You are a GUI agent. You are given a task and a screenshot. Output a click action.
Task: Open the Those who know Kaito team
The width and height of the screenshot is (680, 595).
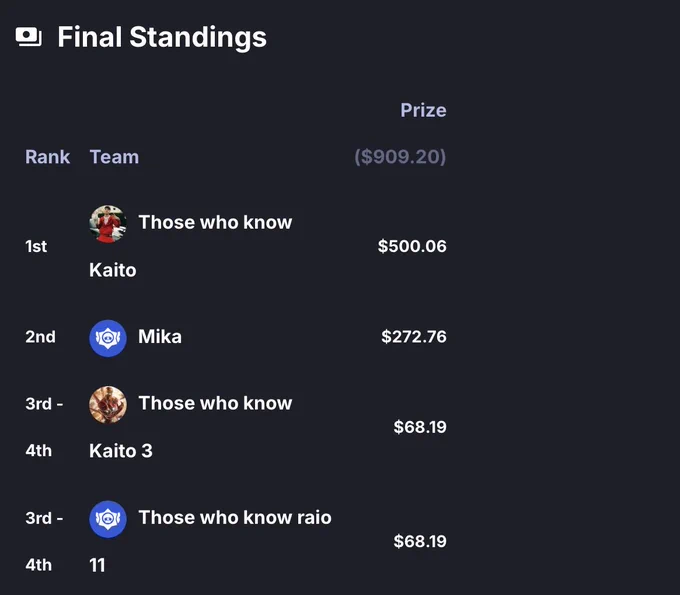pos(191,246)
